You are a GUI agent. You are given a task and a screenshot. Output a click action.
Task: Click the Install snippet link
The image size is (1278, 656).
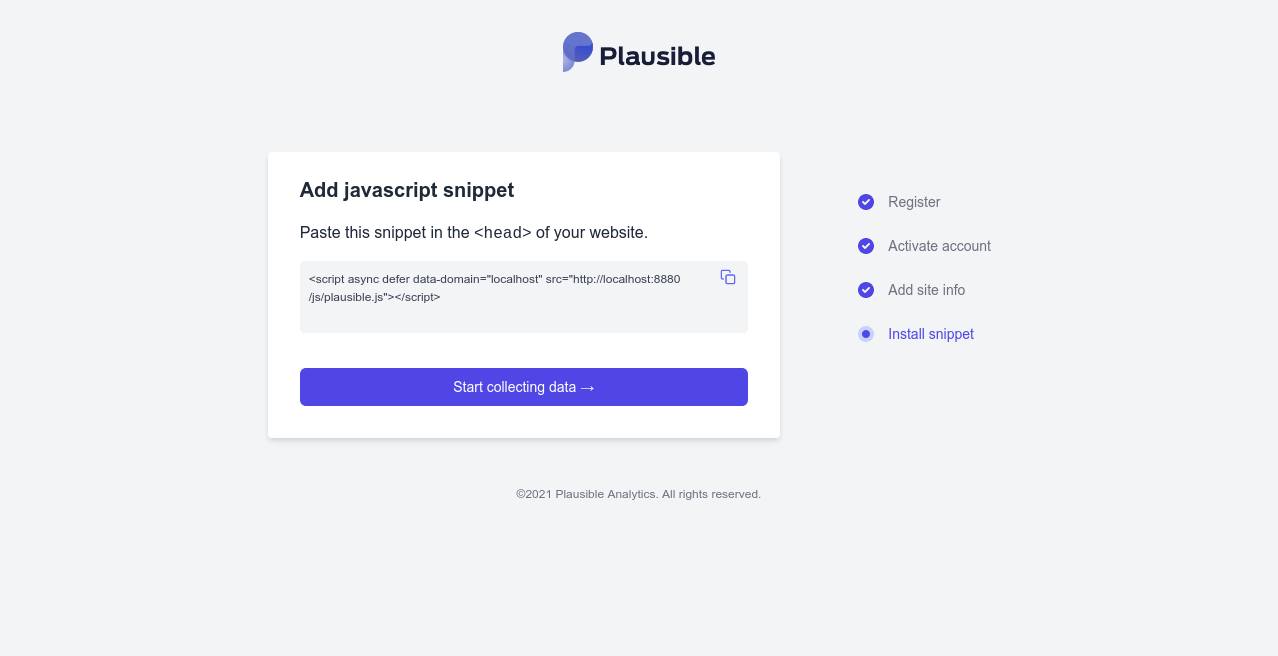[x=930, y=334]
